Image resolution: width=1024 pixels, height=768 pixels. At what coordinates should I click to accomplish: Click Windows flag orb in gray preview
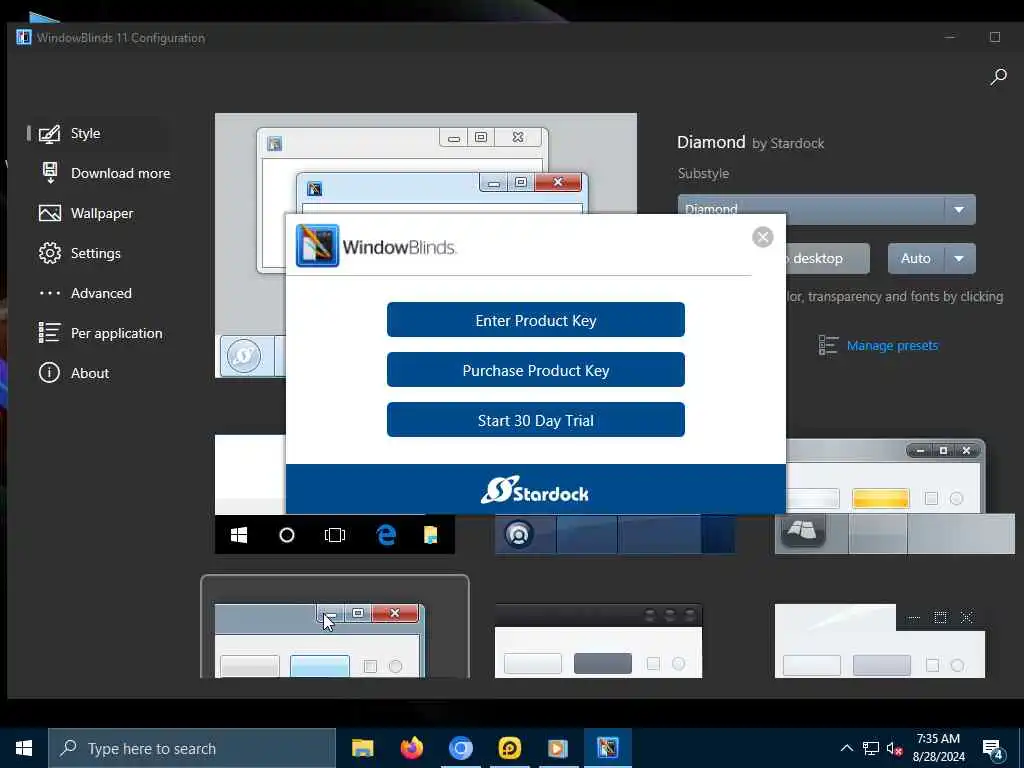(x=803, y=530)
